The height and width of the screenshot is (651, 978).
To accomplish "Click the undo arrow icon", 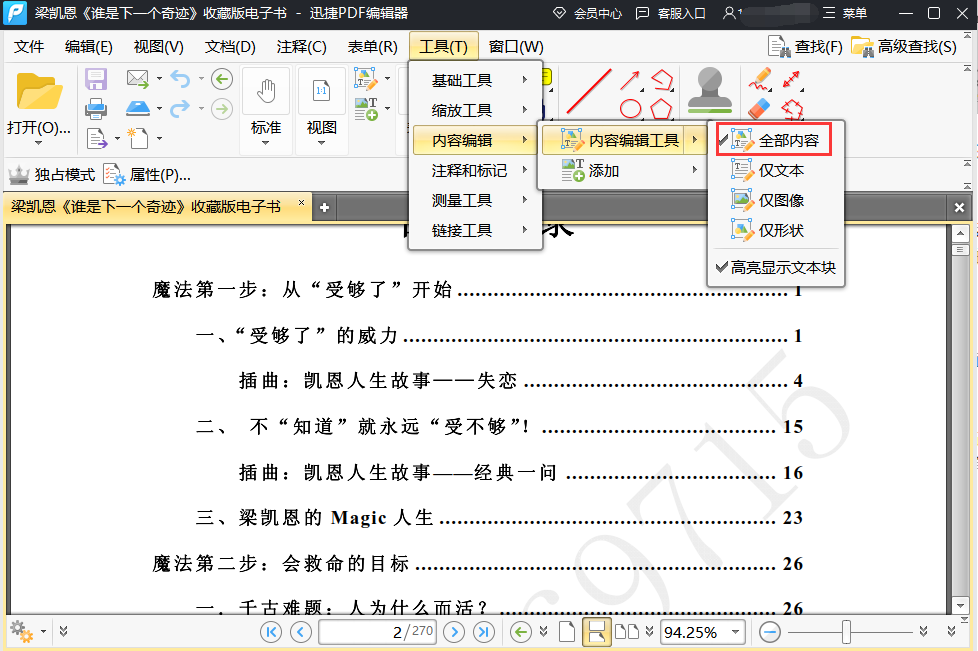I will [x=180, y=79].
